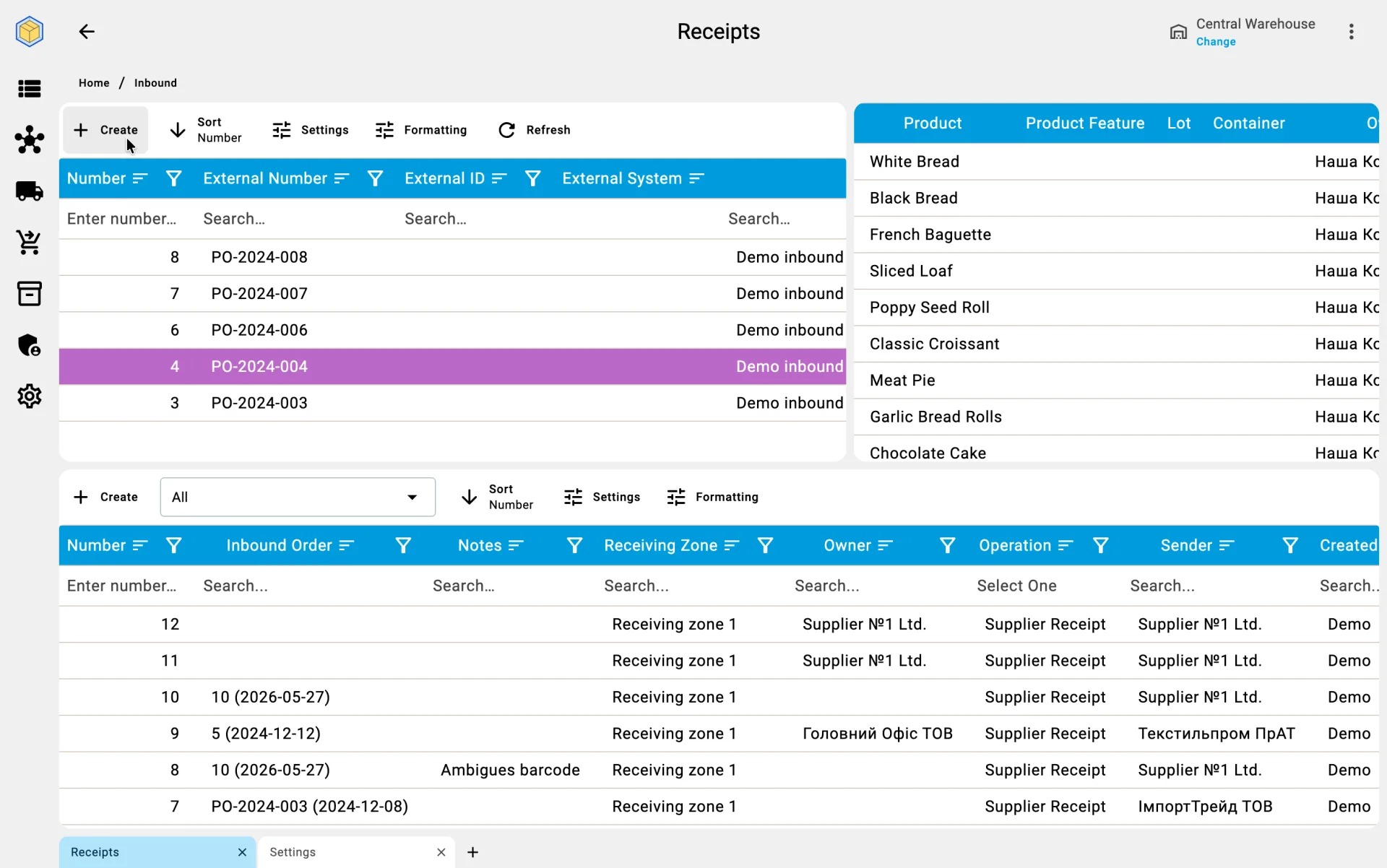Sort upper table by Number
This screenshot has height=868, width=1387.
point(206,130)
